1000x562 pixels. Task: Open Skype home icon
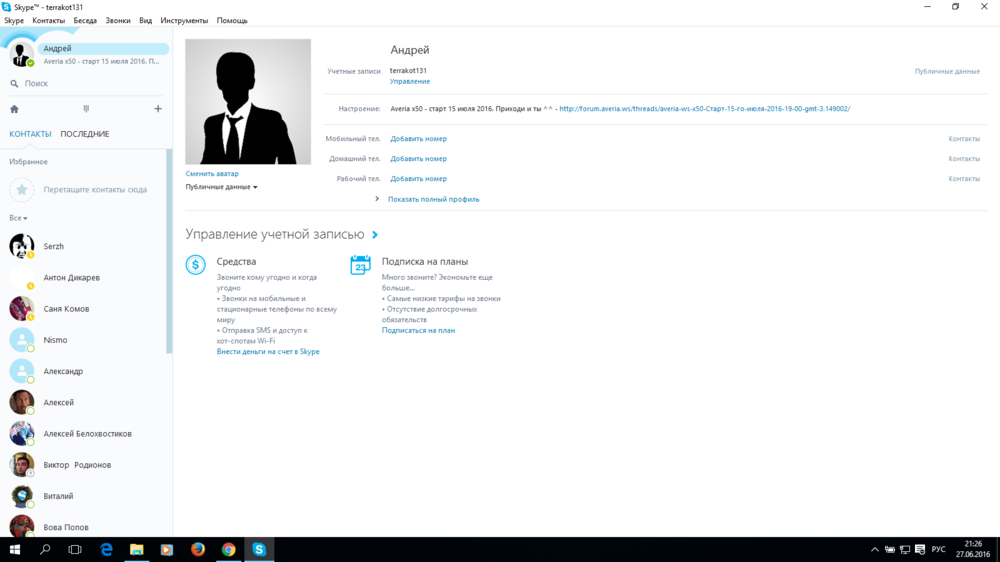tap(14, 109)
